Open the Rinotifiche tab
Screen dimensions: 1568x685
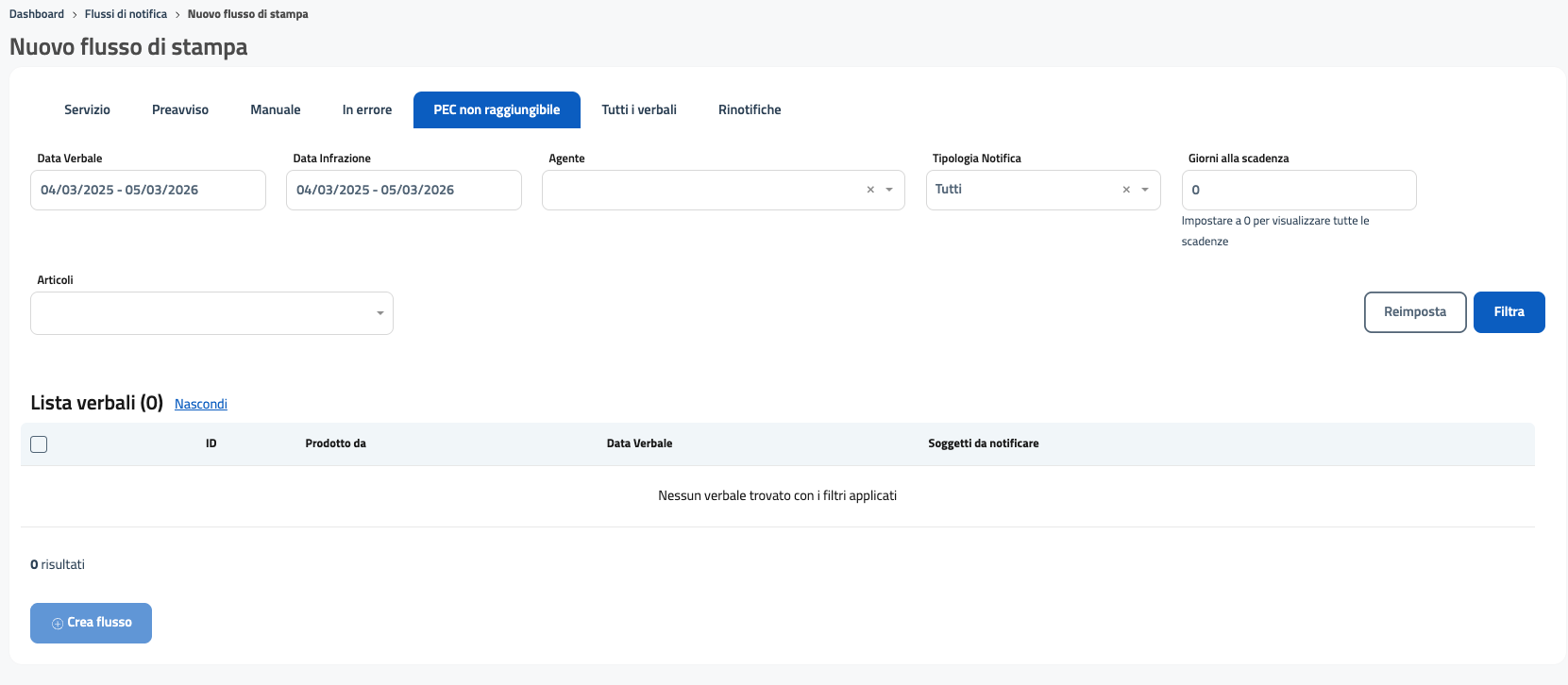coord(750,109)
